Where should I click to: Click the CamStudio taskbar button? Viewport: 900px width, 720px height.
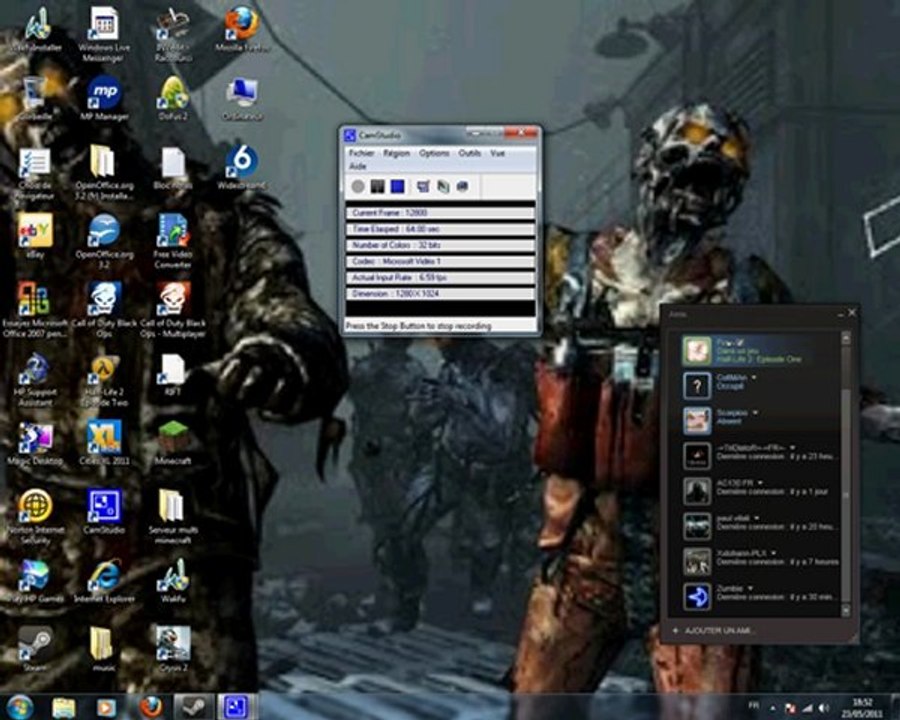[x=236, y=707]
